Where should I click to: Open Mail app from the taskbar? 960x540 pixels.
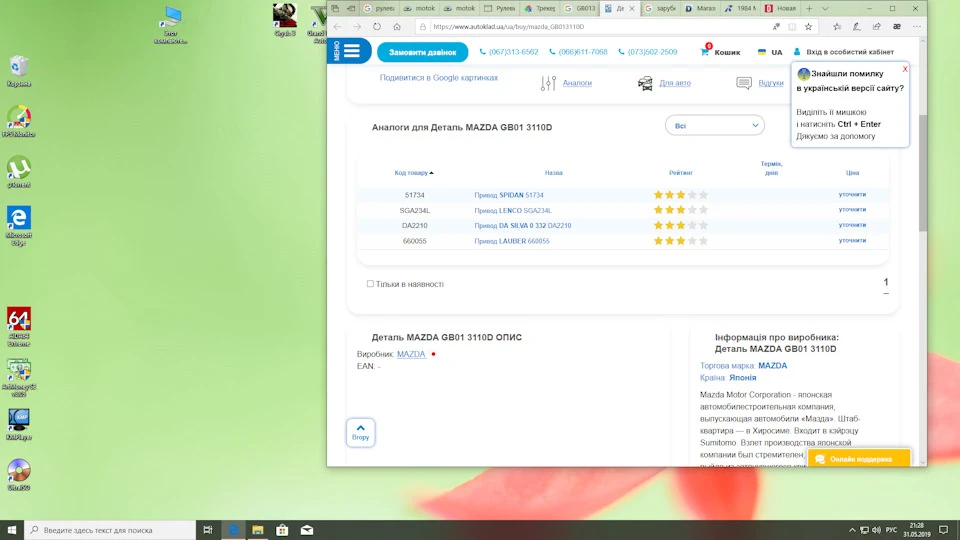[x=307, y=530]
